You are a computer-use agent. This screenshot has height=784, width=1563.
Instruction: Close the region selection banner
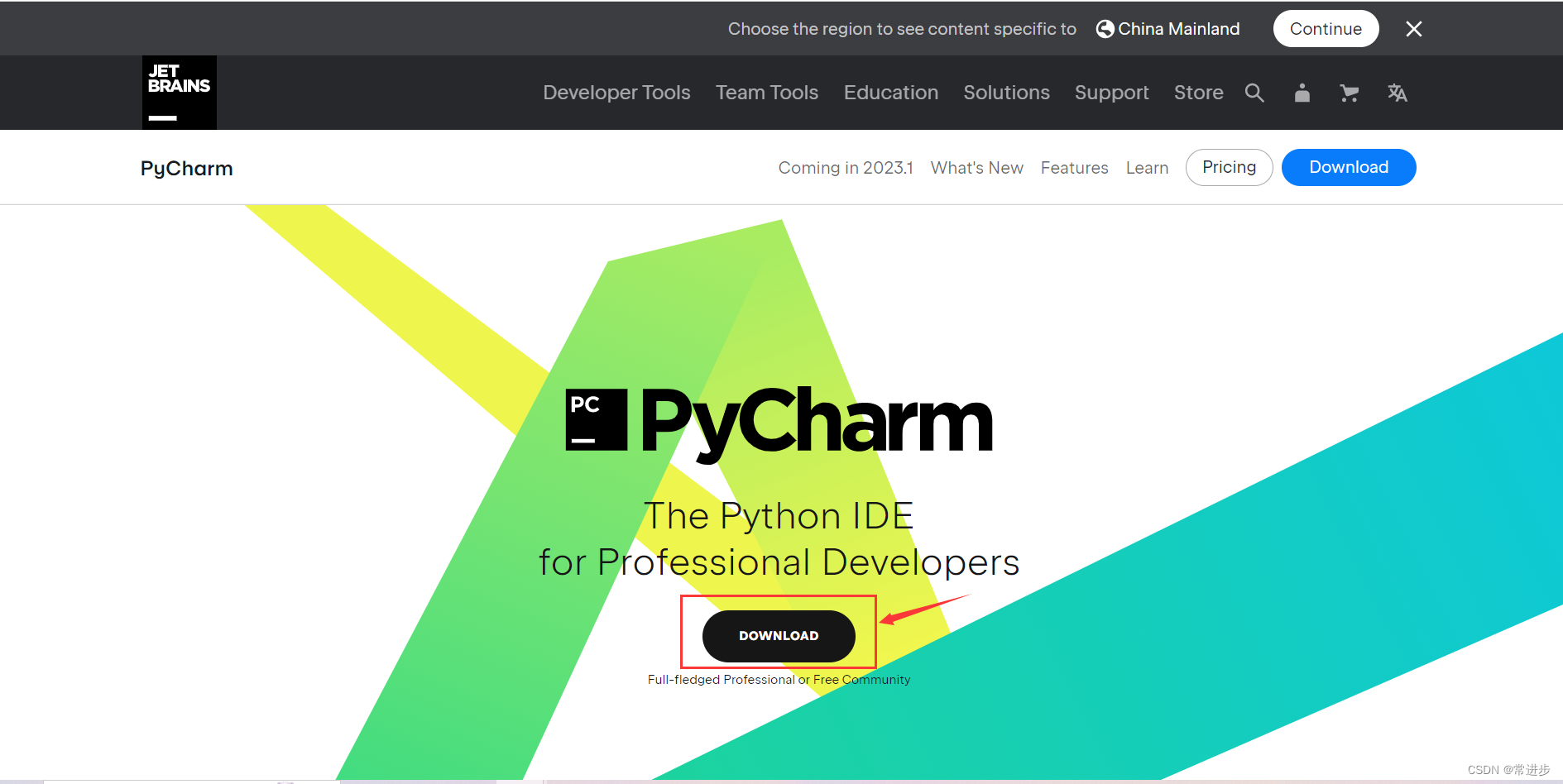[1414, 29]
